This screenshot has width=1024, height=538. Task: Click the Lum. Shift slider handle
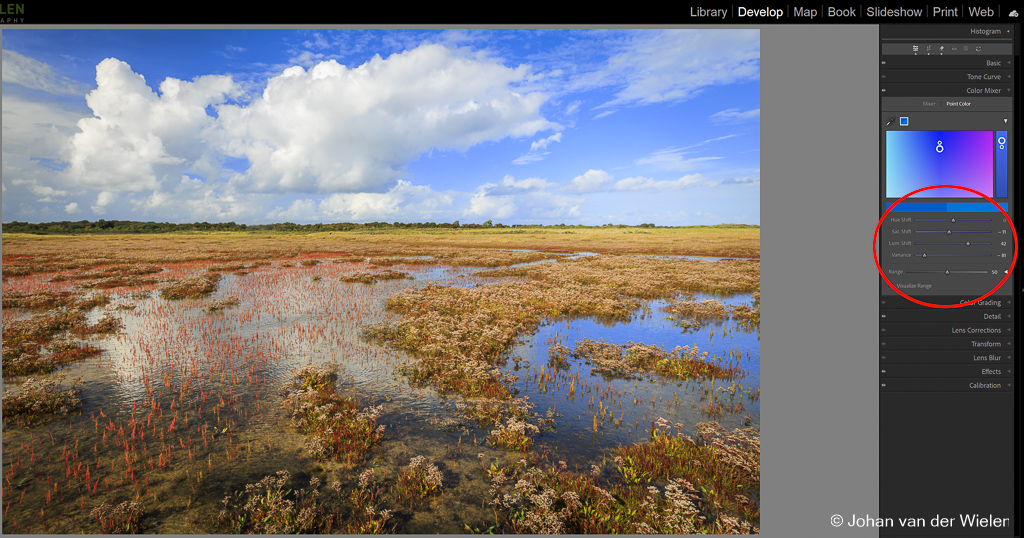[967, 243]
